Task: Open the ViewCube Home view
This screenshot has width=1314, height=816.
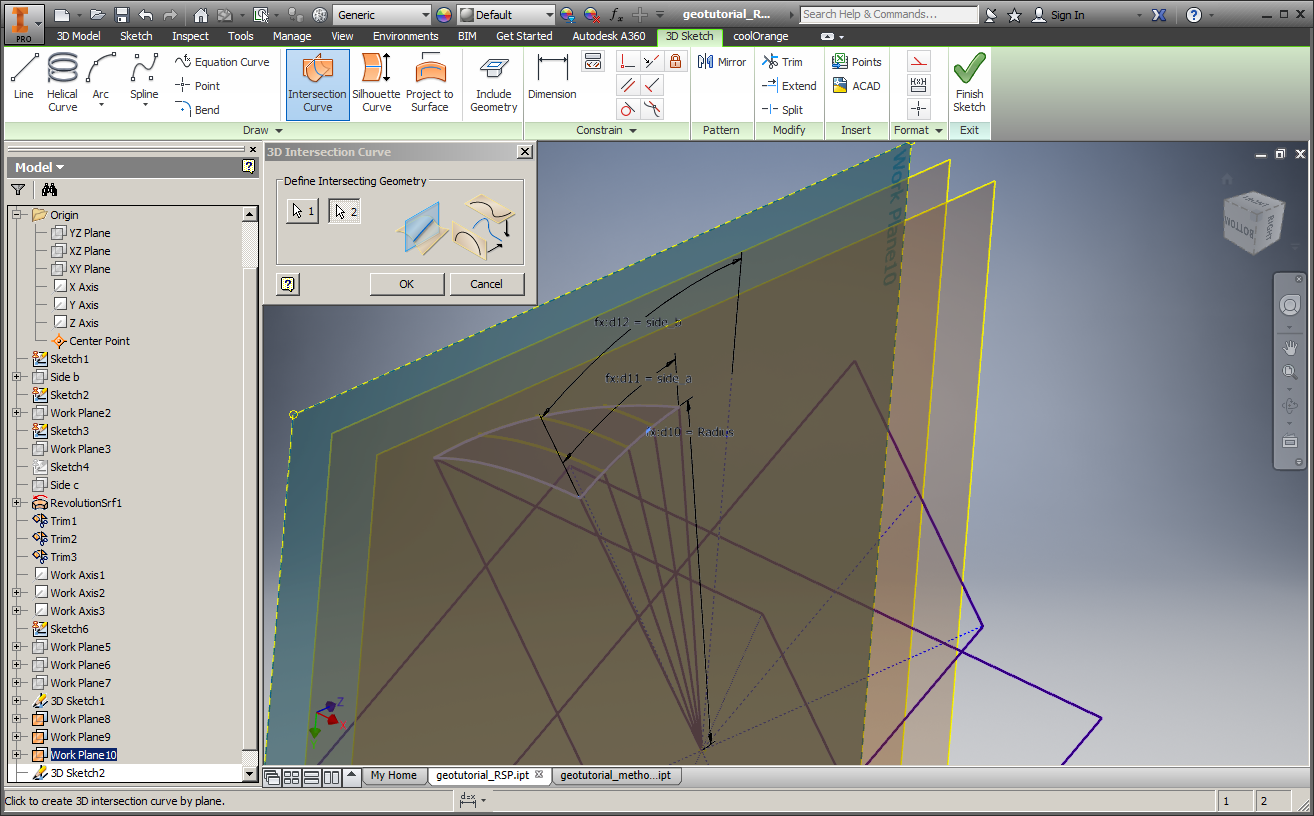Action: point(1227,180)
